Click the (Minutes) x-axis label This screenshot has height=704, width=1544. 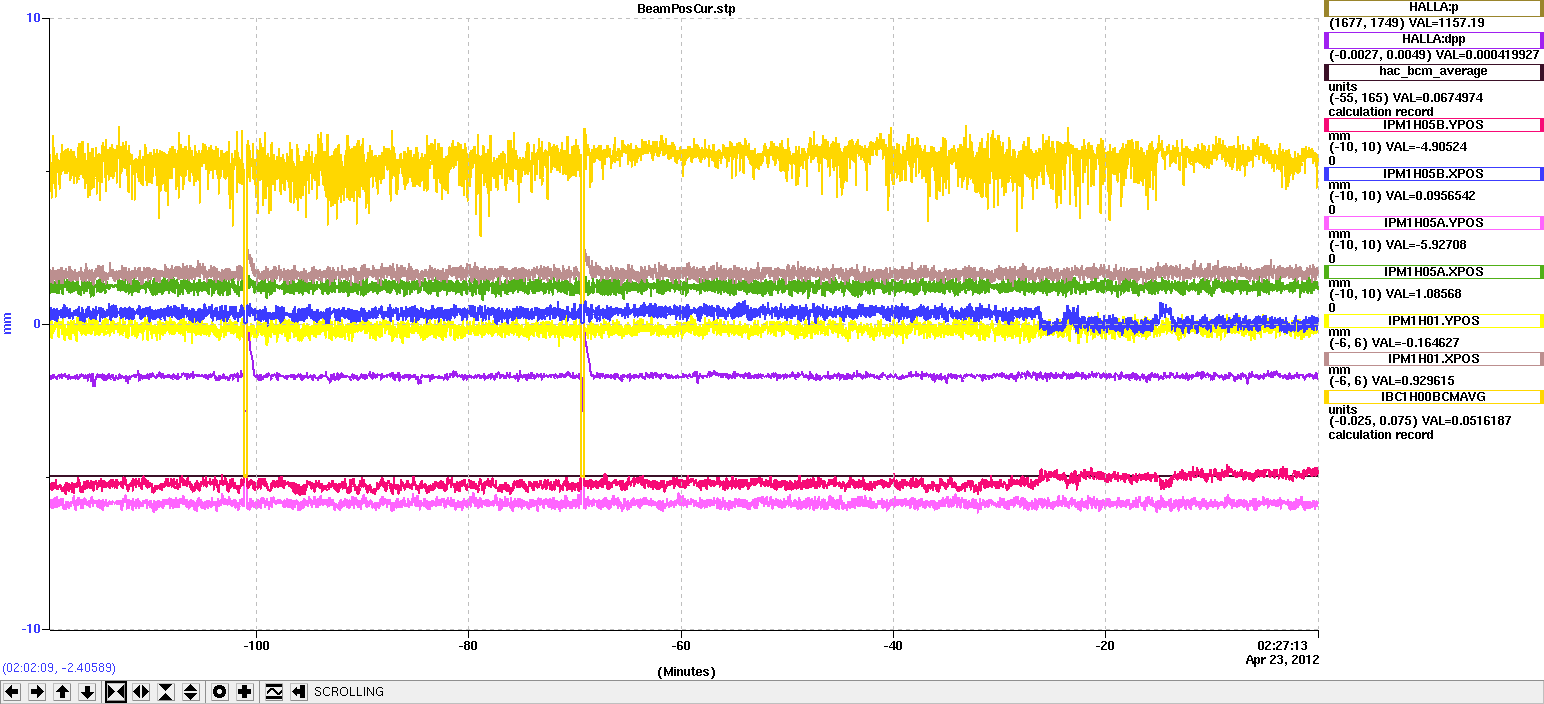[x=686, y=672]
